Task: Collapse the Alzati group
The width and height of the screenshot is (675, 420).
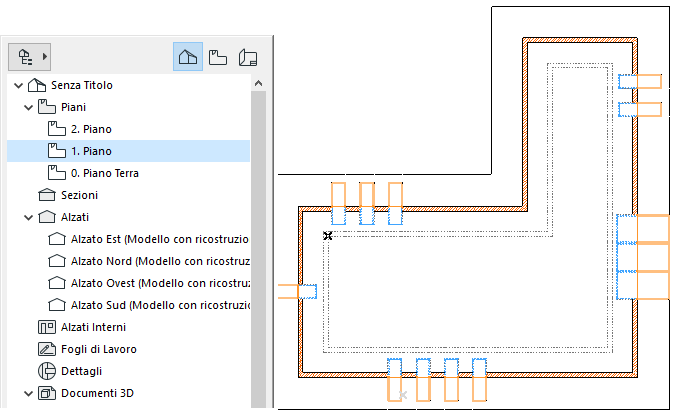Action: coord(29,217)
